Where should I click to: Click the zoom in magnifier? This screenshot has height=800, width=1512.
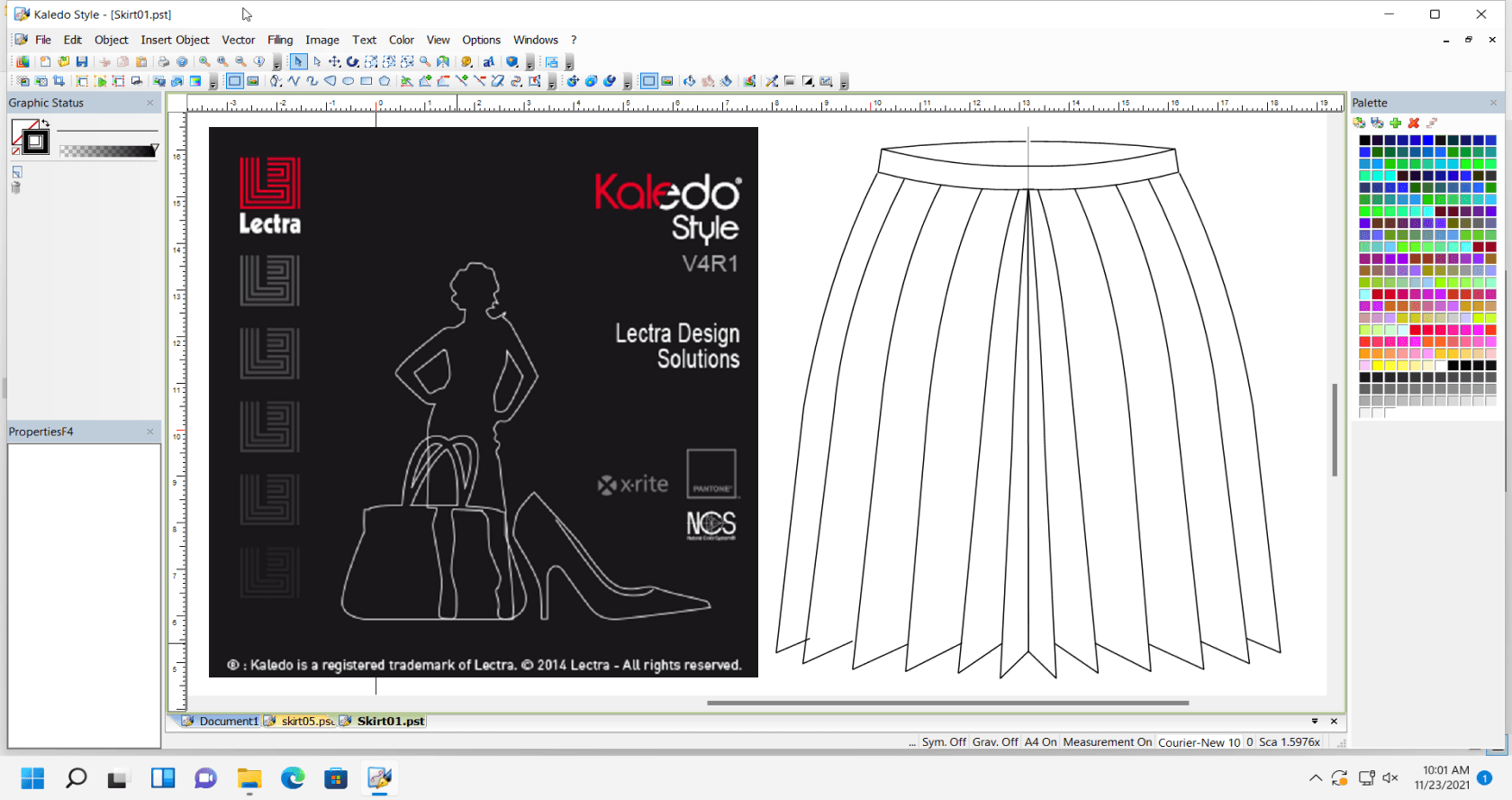[x=204, y=61]
